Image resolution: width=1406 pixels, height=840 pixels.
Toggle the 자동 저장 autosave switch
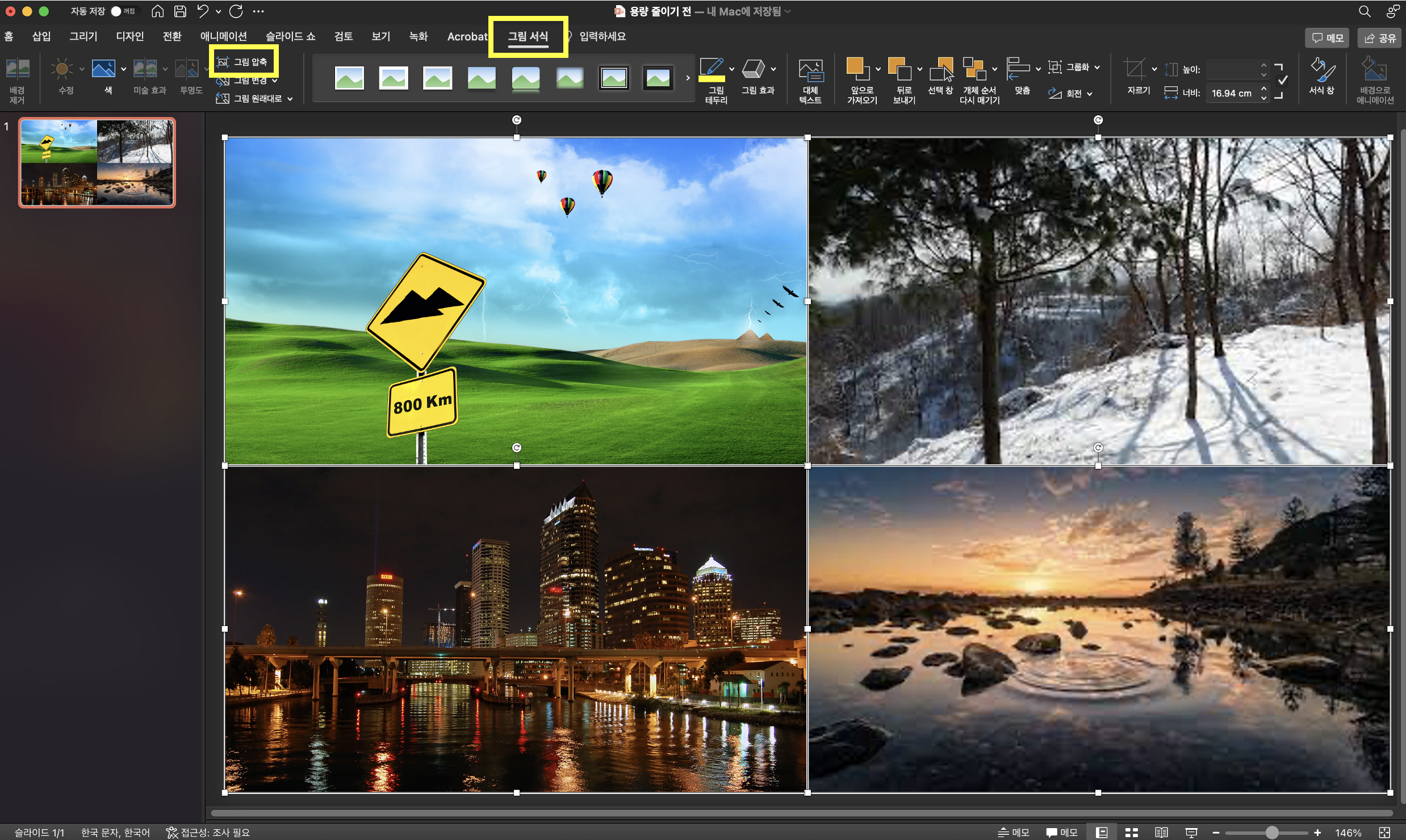[x=122, y=11]
